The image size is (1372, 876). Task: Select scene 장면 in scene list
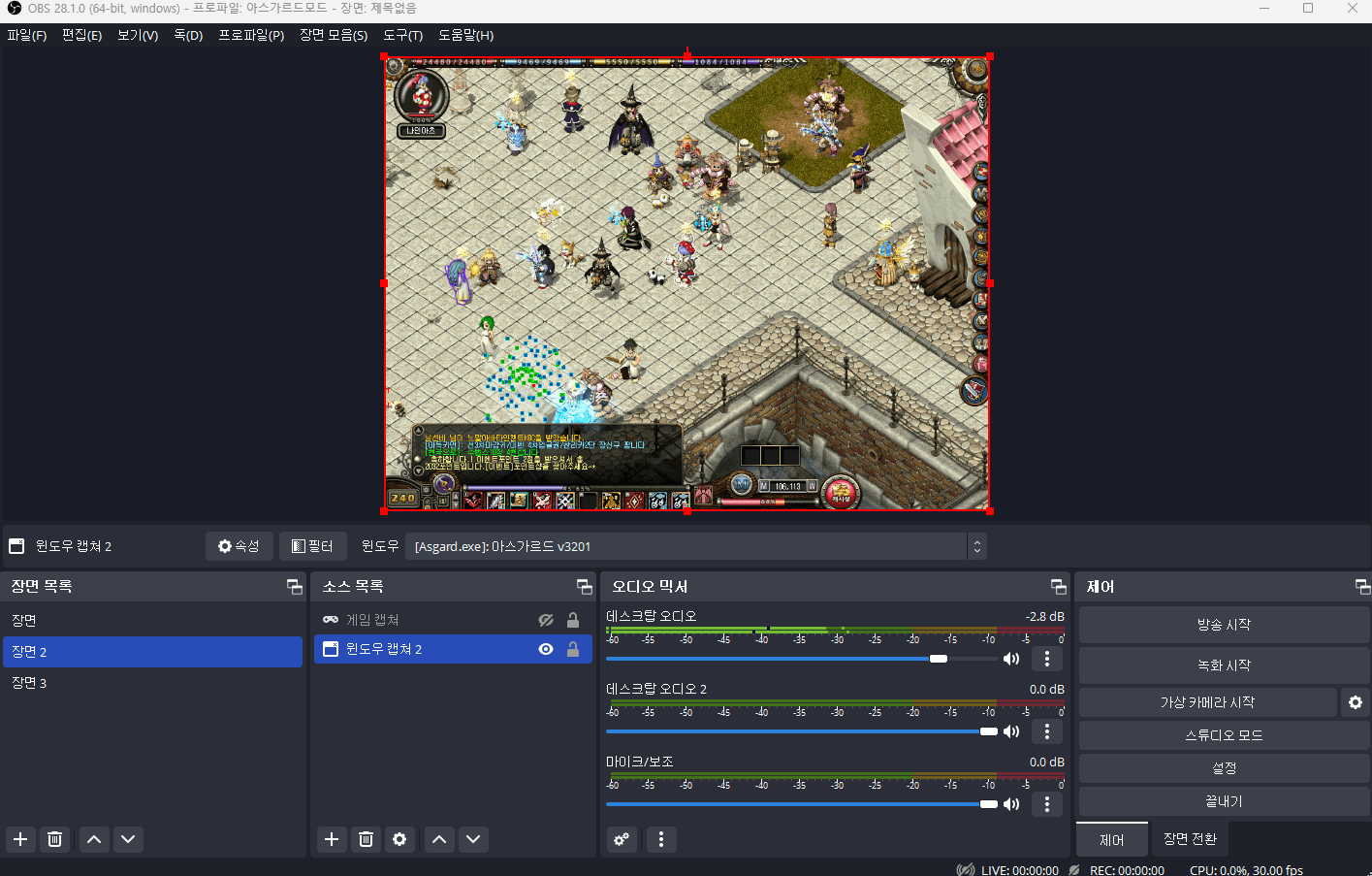coord(153,621)
